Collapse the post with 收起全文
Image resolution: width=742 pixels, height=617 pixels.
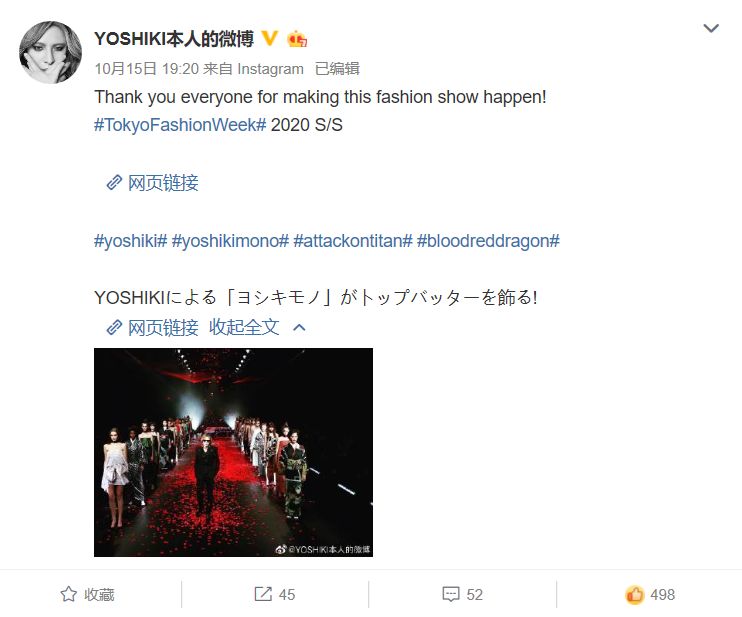point(244,327)
